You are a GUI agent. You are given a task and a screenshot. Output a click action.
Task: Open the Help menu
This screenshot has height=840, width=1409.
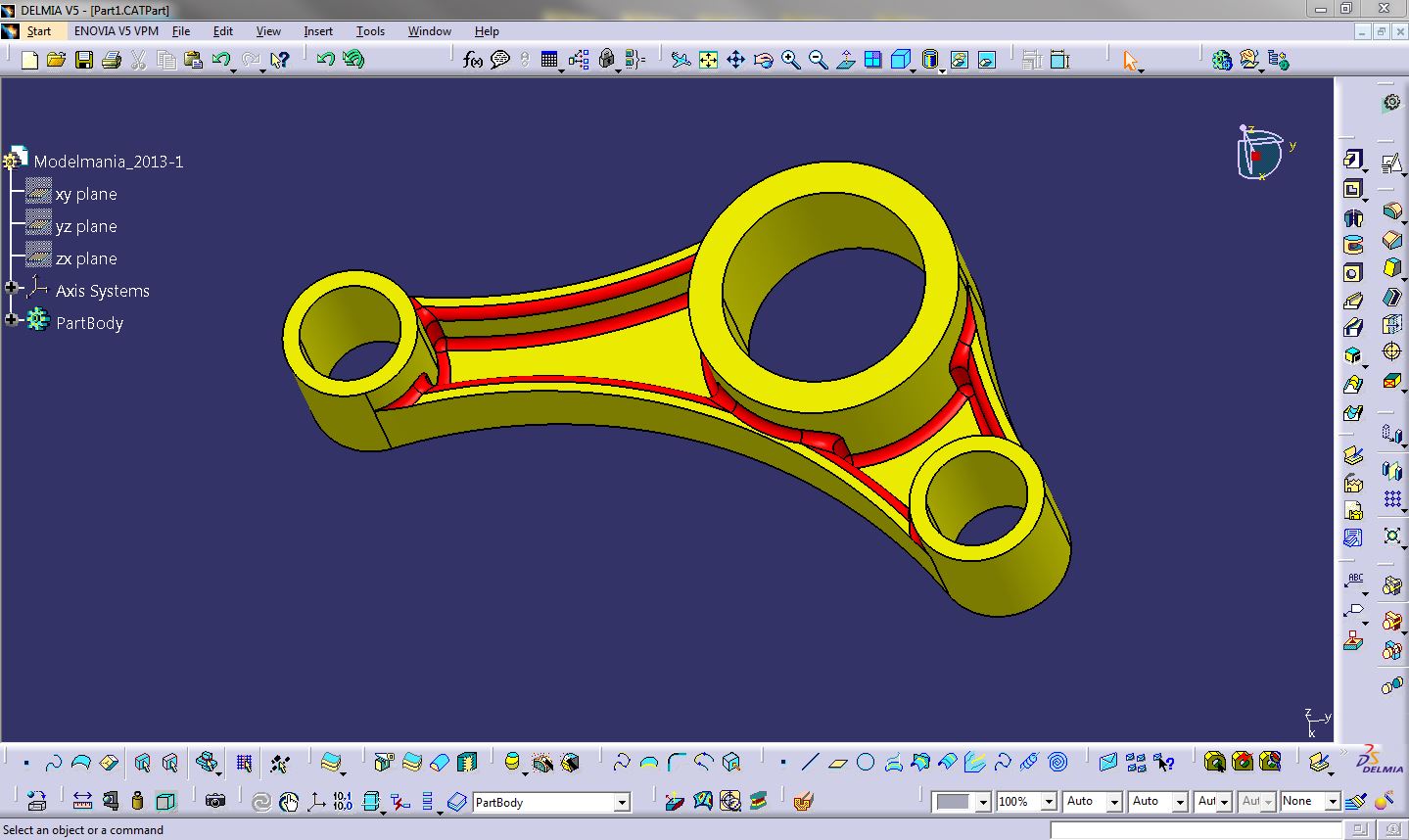tap(487, 30)
